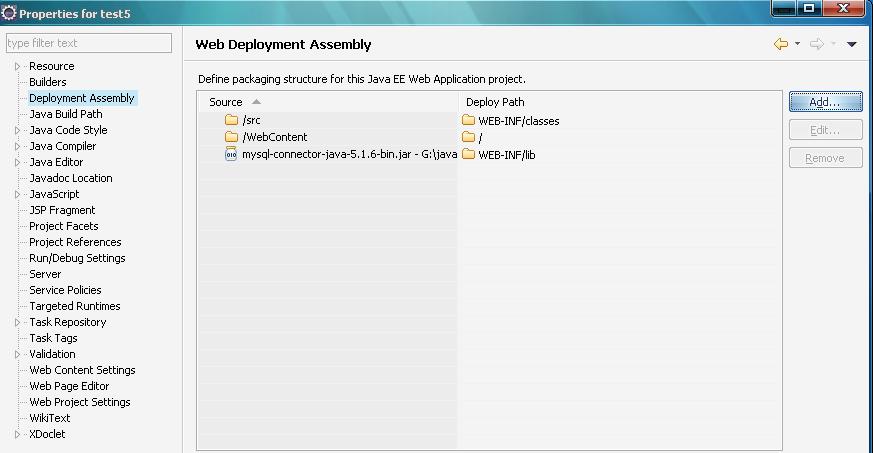
Task: Select the /WebContent folder icon
Action: point(232,137)
